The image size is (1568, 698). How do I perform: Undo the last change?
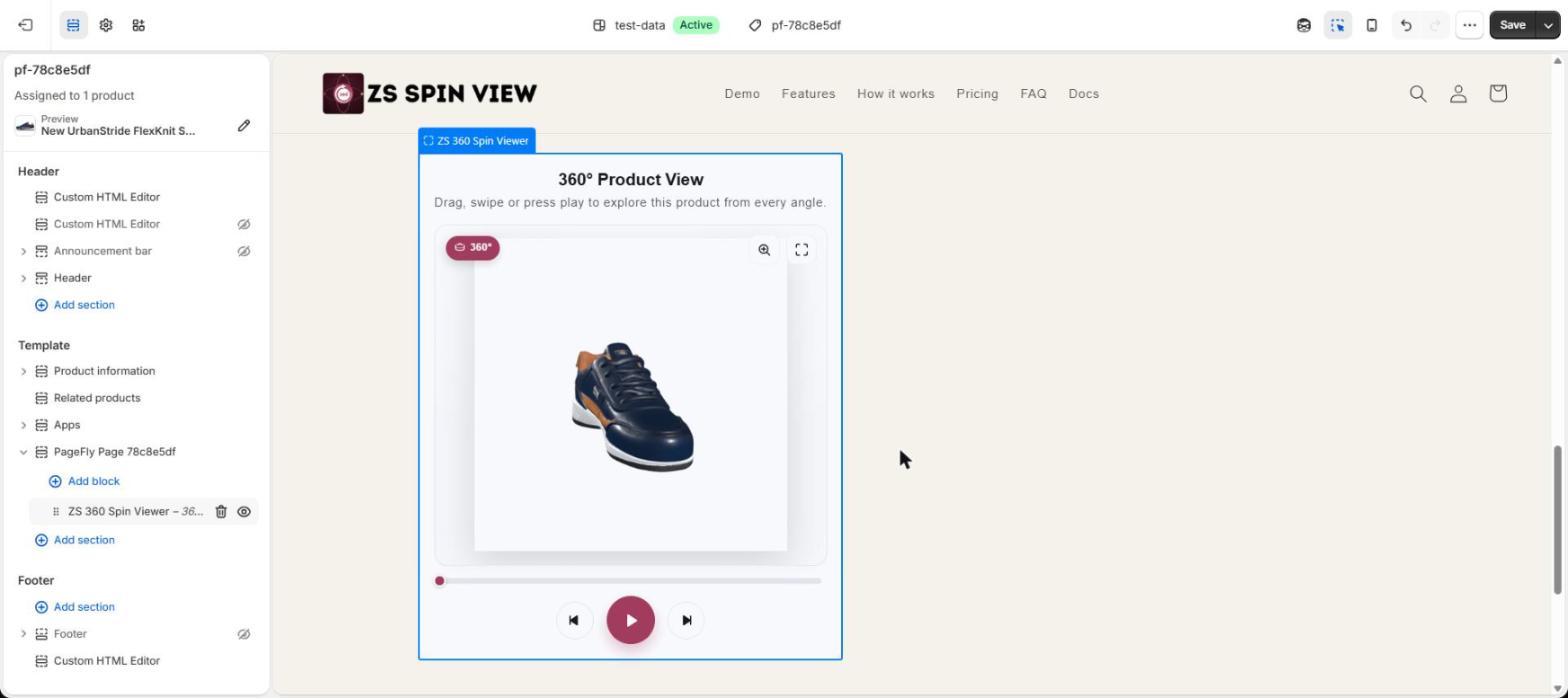1406,25
